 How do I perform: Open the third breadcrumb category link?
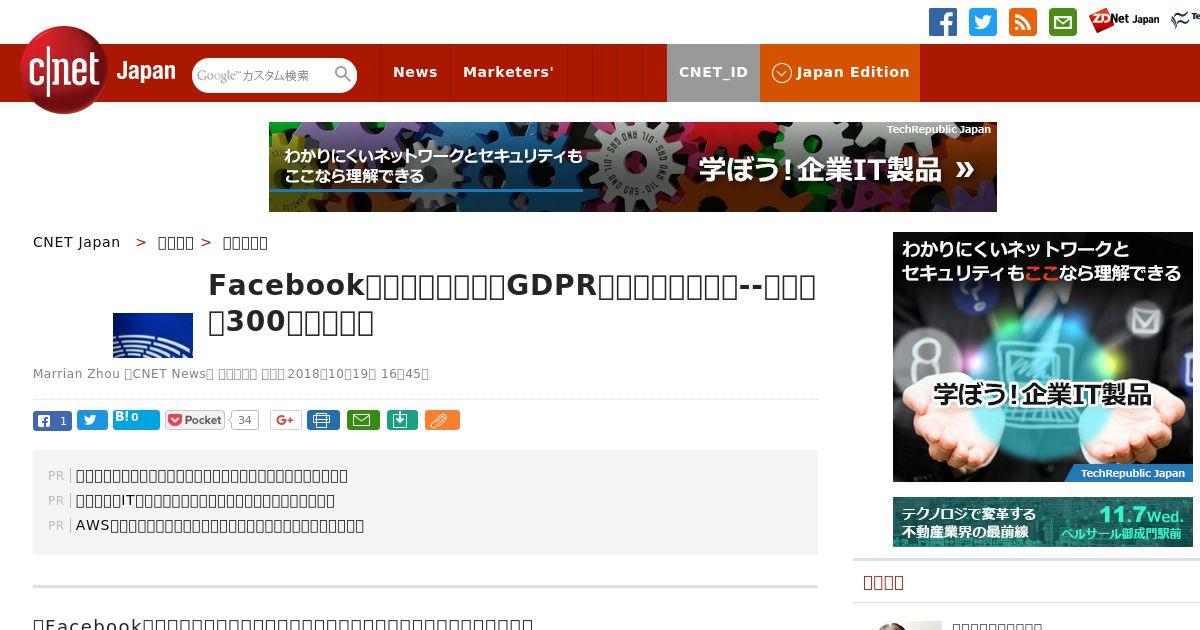click(x=245, y=242)
